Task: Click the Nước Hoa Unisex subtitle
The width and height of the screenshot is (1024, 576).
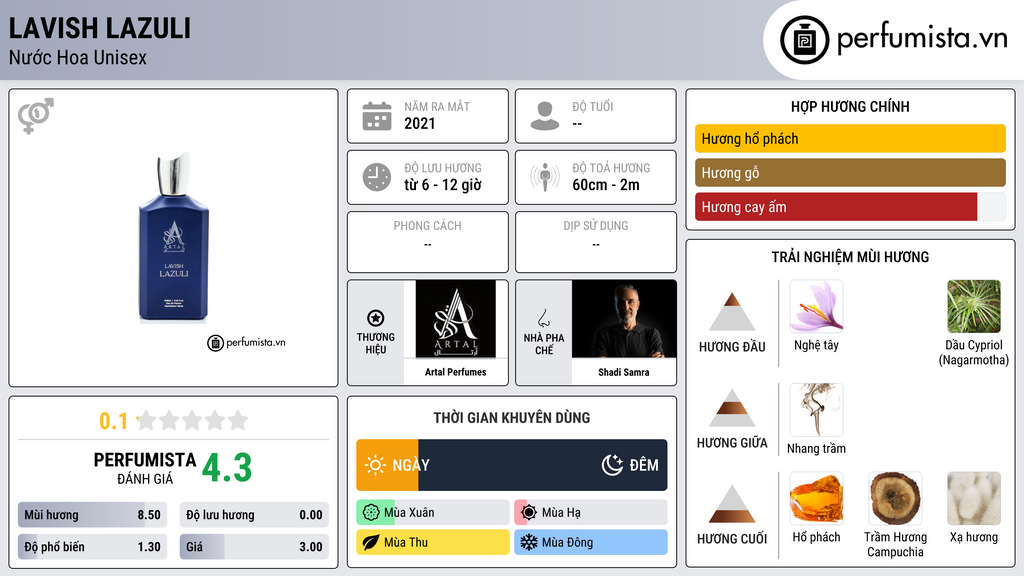Action: point(78,57)
